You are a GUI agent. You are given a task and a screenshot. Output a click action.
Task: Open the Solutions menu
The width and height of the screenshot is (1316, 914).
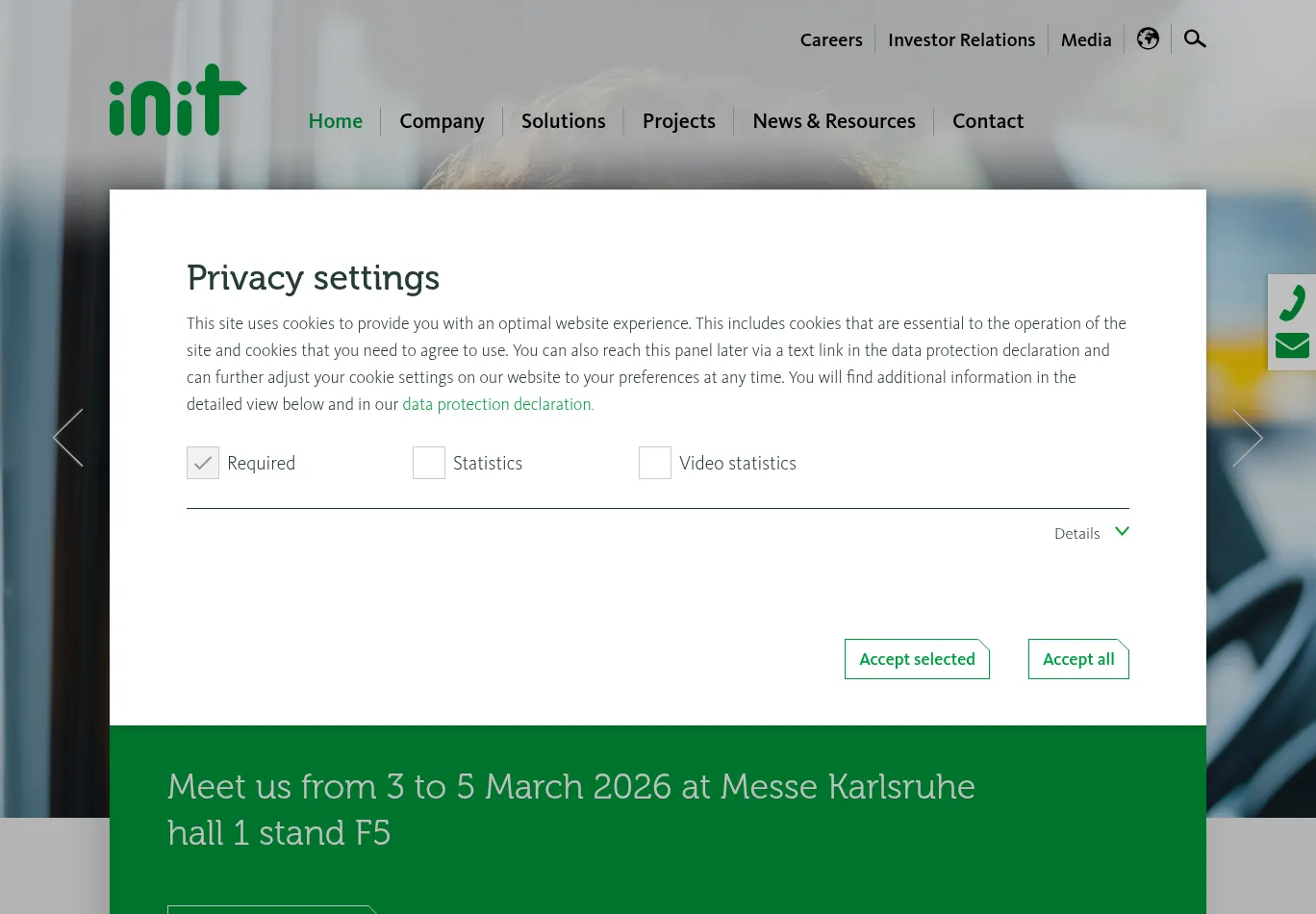(x=564, y=121)
